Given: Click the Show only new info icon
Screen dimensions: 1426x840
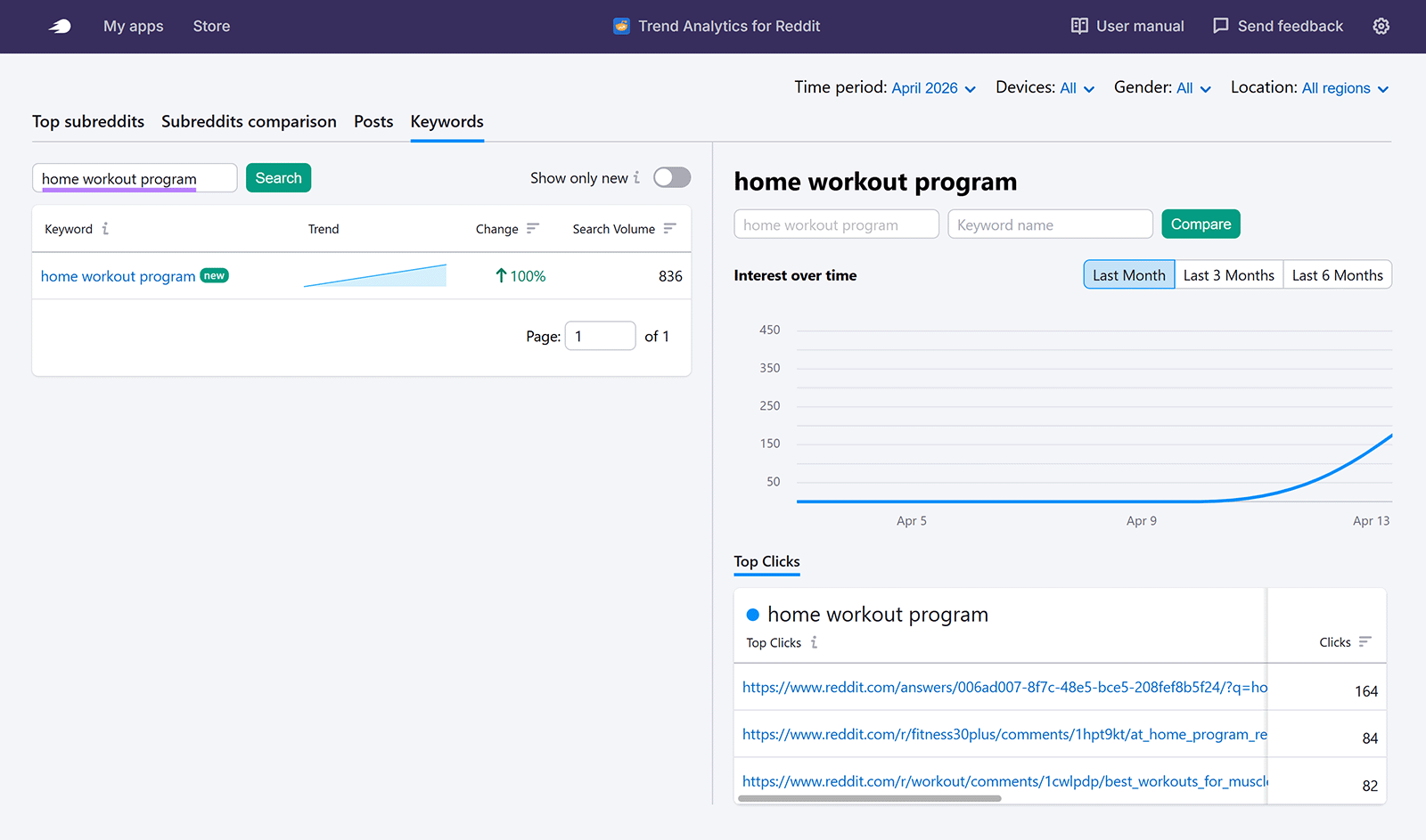Looking at the screenshot, I should click(636, 177).
